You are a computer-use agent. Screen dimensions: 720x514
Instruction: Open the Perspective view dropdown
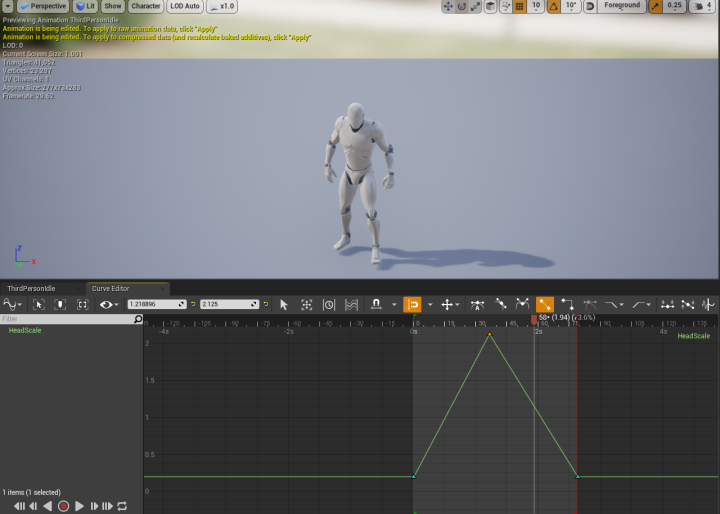point(42,6)
